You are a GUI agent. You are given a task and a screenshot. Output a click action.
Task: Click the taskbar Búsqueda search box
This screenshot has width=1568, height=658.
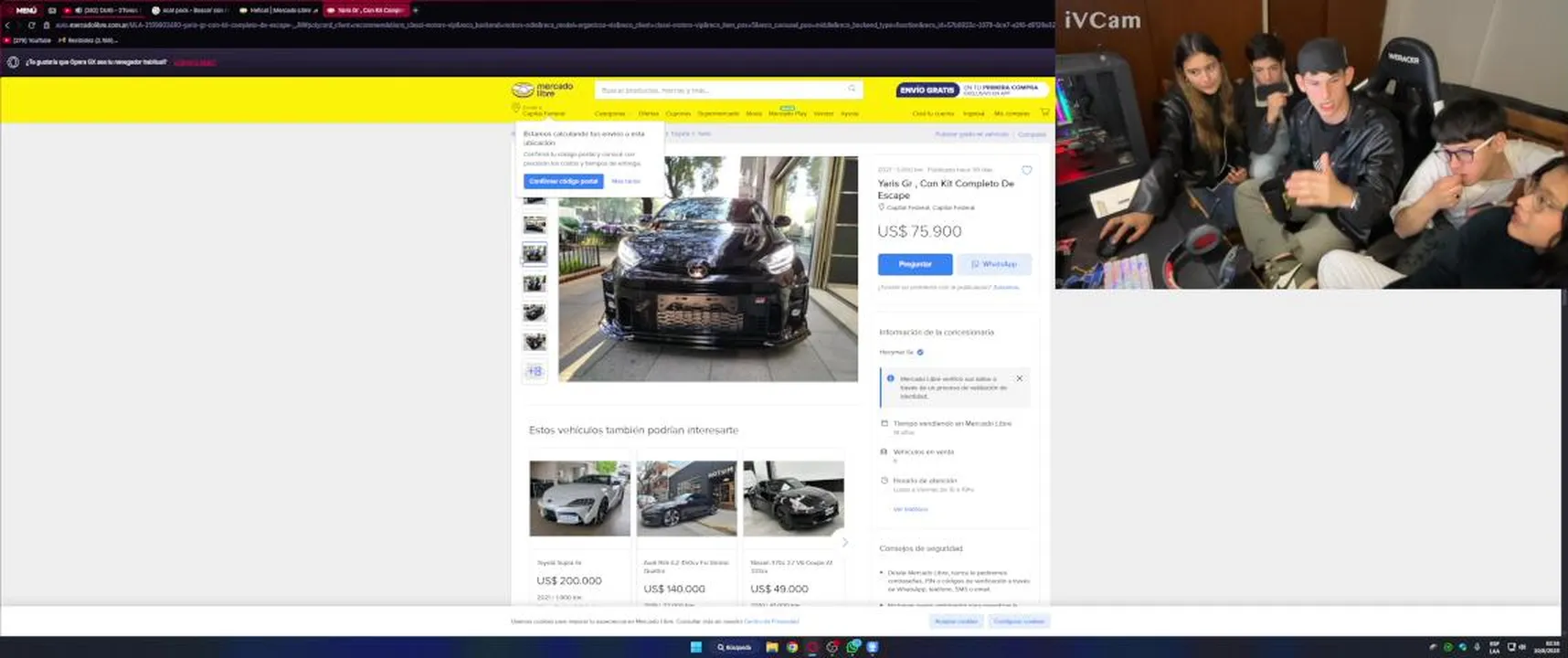click(x=735, y=647)
